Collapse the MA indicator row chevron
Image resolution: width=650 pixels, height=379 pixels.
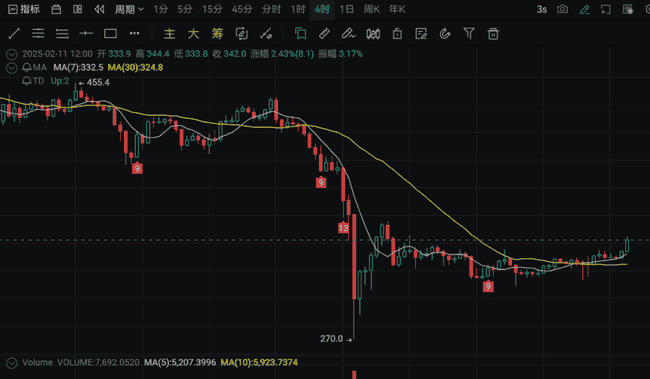(x=12, y=68)
